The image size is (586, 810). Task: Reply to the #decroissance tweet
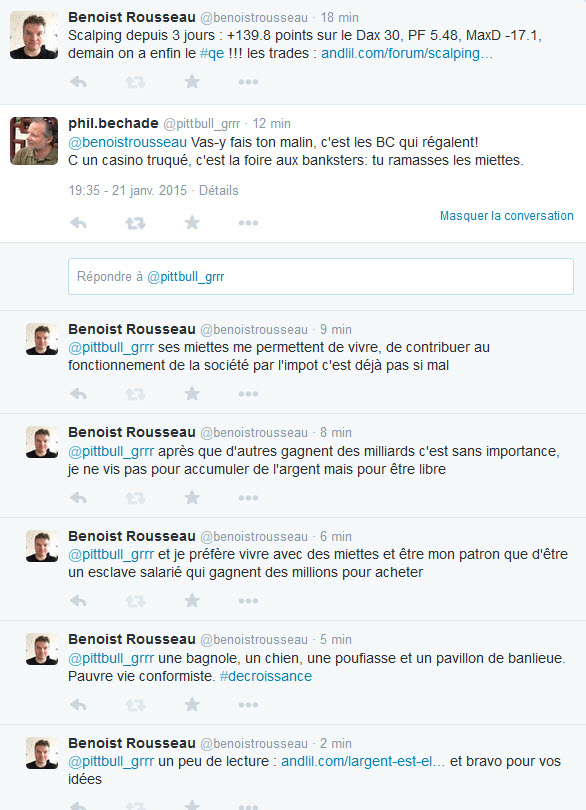coord(79,705)
